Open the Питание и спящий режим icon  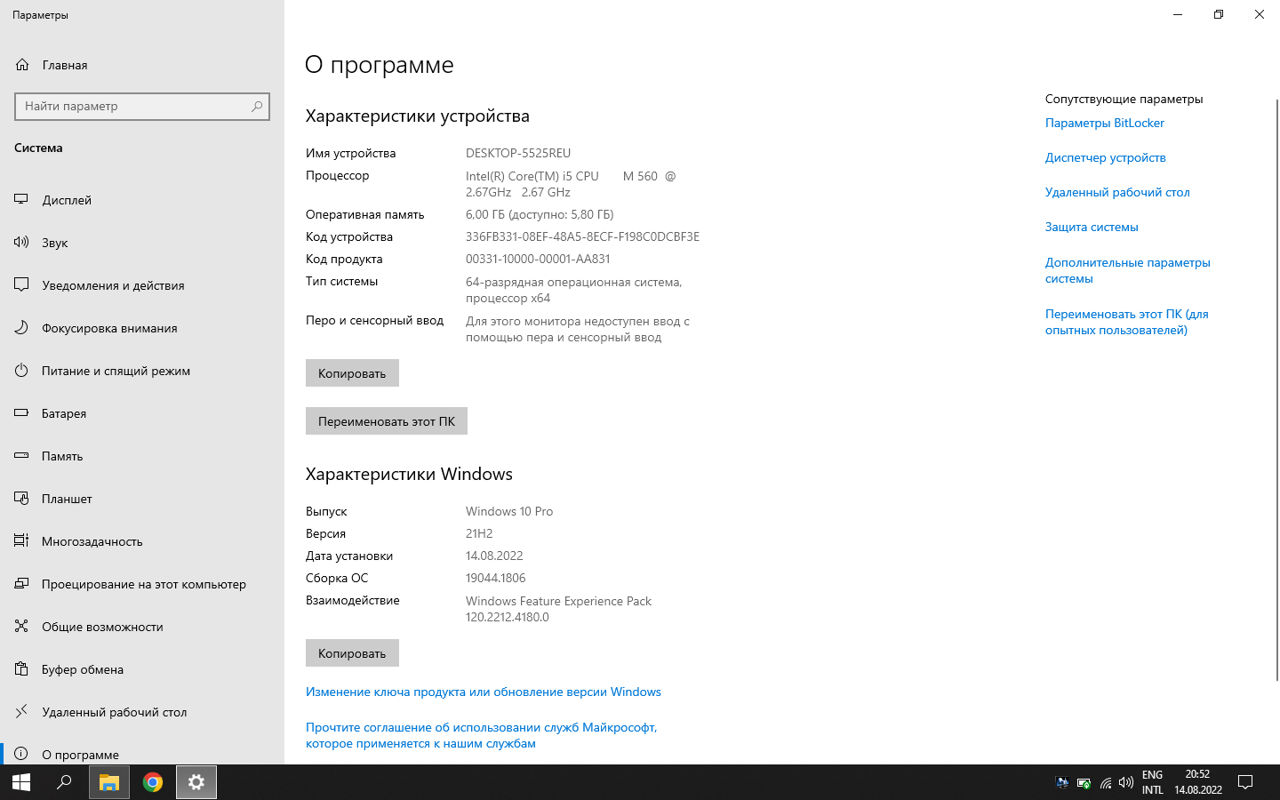[21, 371]
